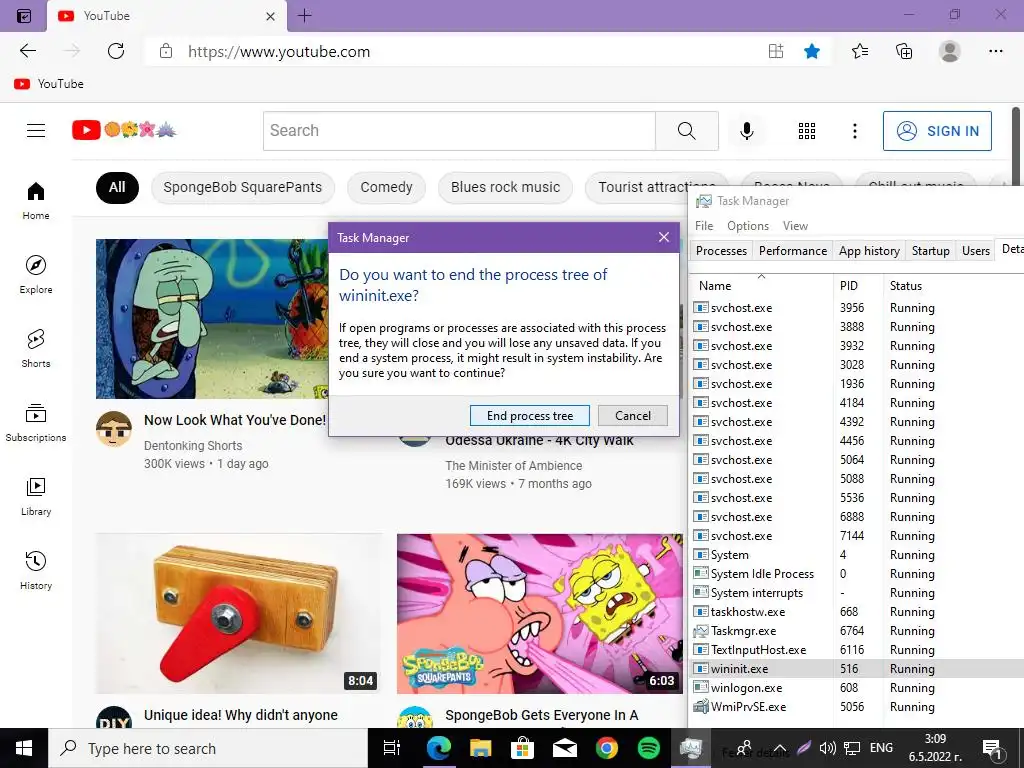
Task: Select the Comedy filter chip
Action: (386, 187)
